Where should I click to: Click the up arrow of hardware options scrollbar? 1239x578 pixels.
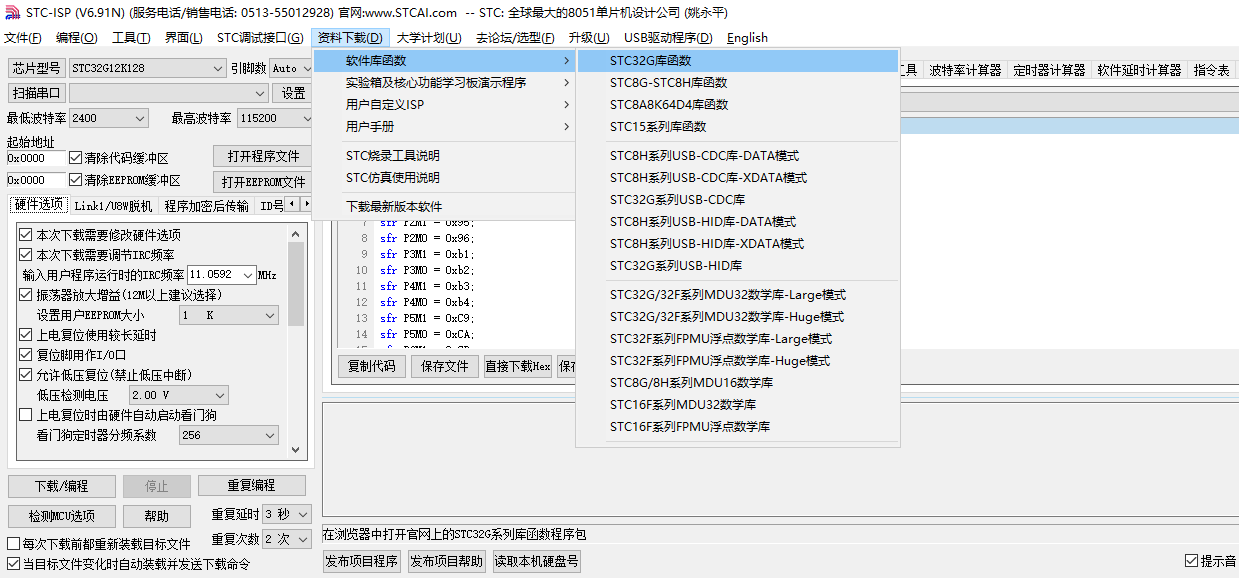tap(296, 235)
